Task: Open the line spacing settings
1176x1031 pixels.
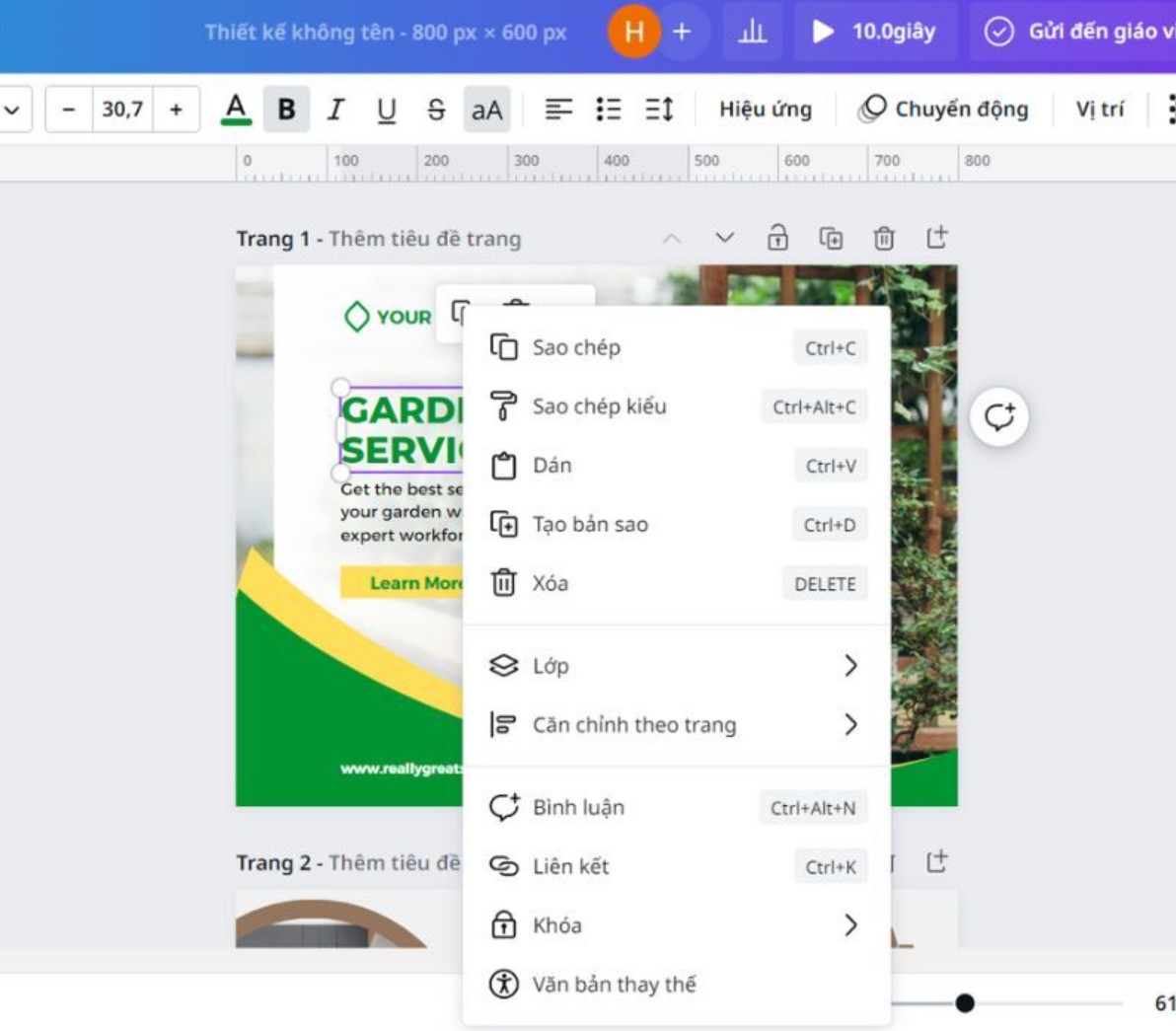Action: [659, 109]
